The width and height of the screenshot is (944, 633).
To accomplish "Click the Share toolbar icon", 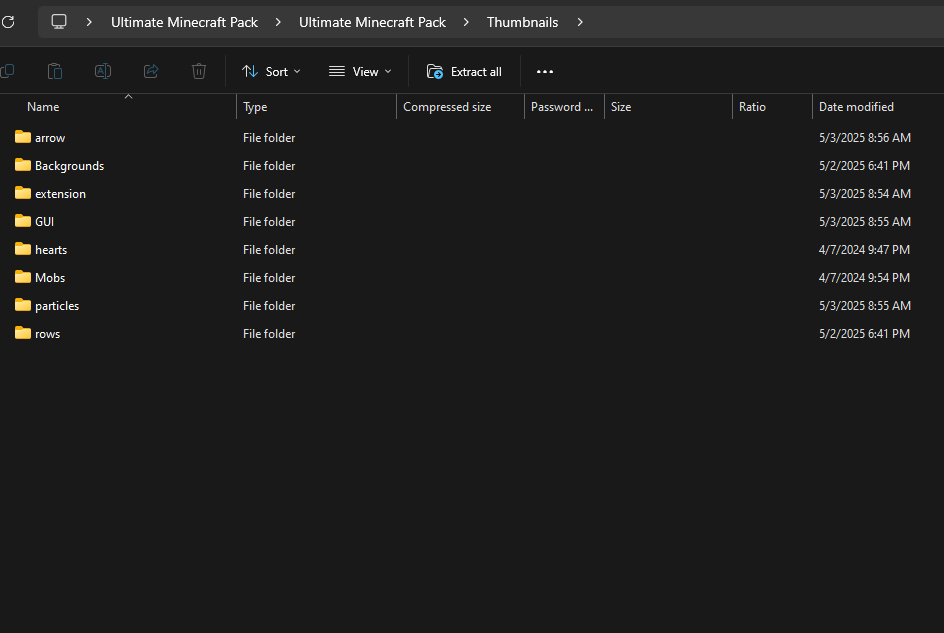I will click(x=151, y=71).
